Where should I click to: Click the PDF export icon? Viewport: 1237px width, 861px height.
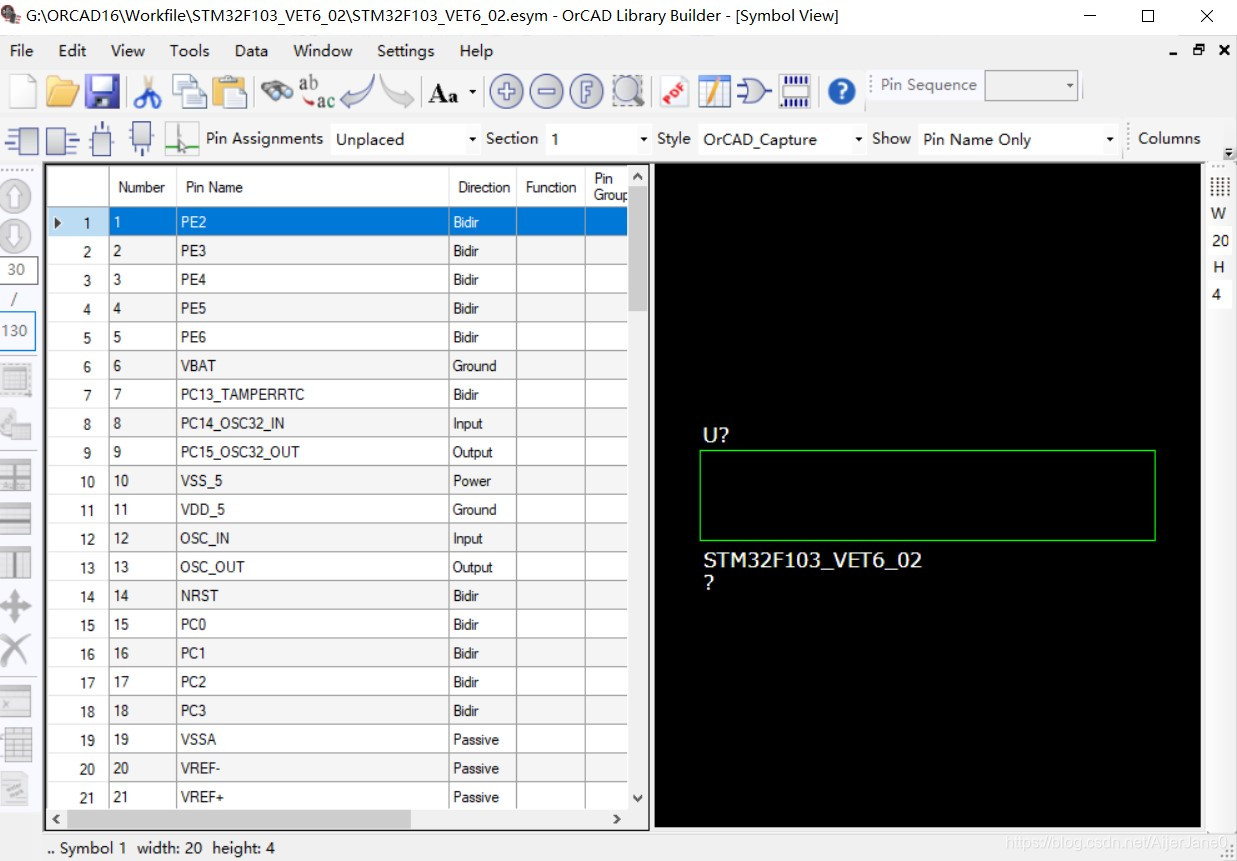pos(675,92)
